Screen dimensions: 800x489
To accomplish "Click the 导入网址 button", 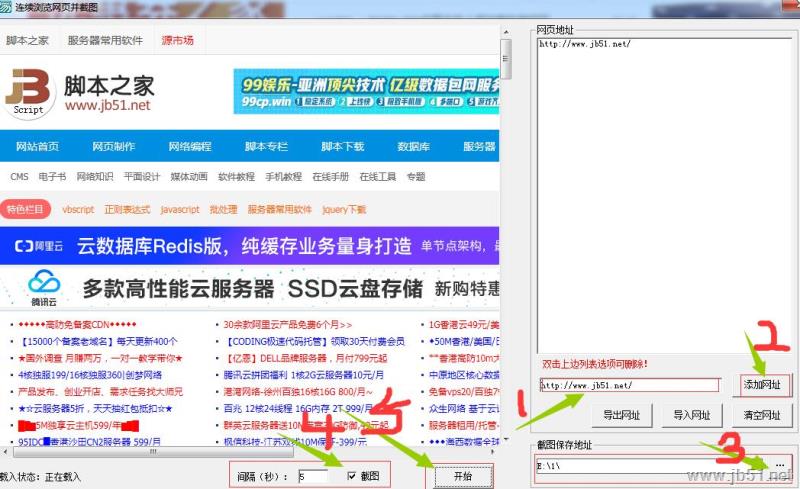I will point(692,415).
